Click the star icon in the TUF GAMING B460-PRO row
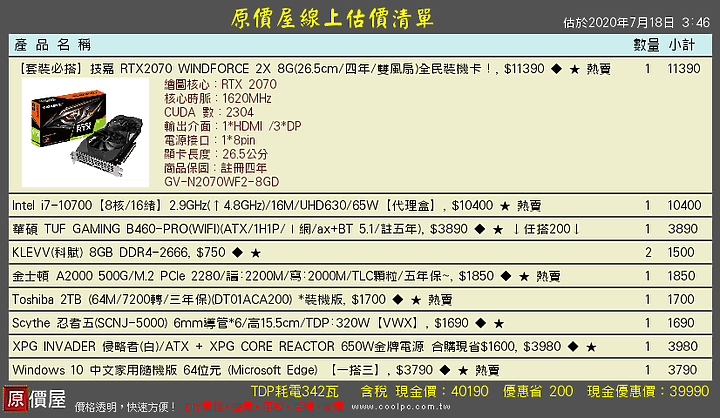Viewport: 720px width, 418px height. click(498, 230)
